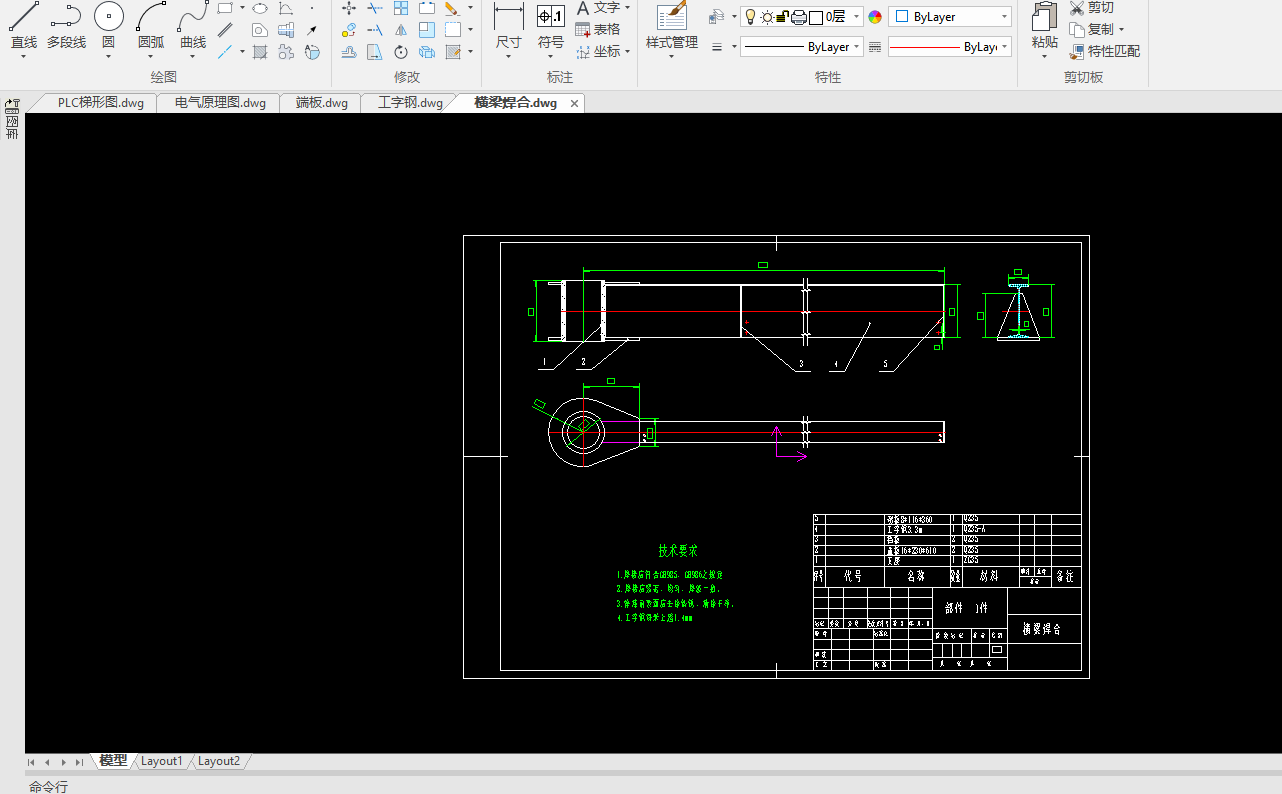Screen dimensions: 1282x794
Task: Expand the 文字 text dropdown arrow
Action: pos(627,8)
